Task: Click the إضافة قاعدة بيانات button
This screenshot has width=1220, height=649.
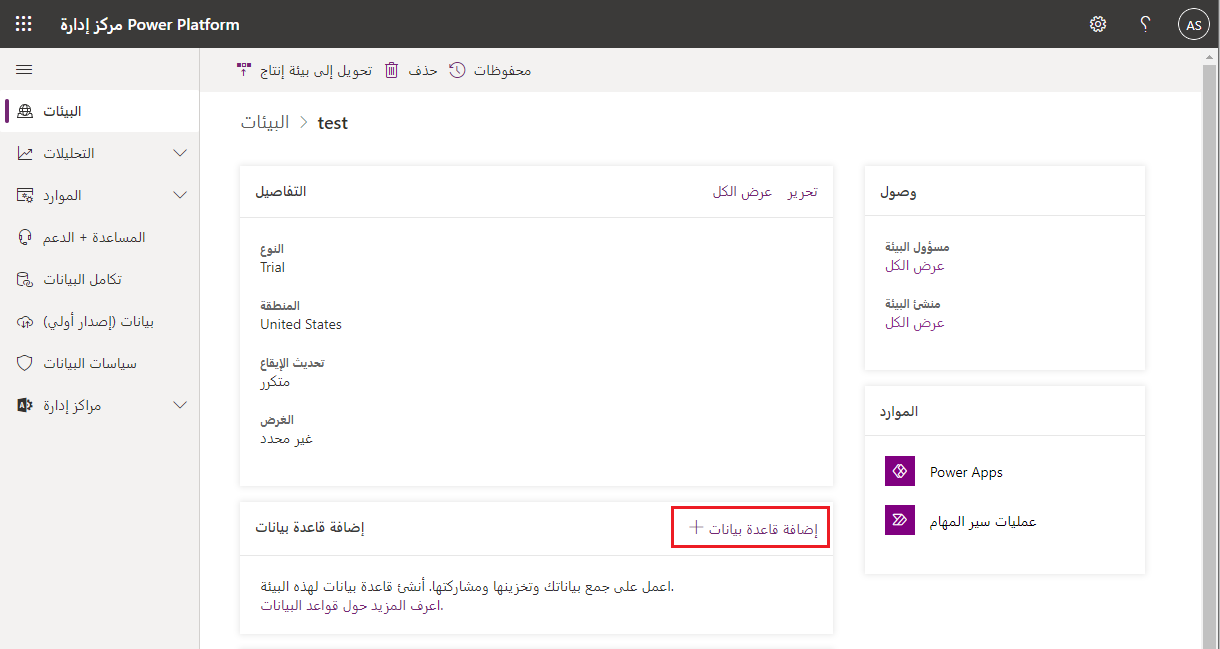Action: (x=751, y=528)
